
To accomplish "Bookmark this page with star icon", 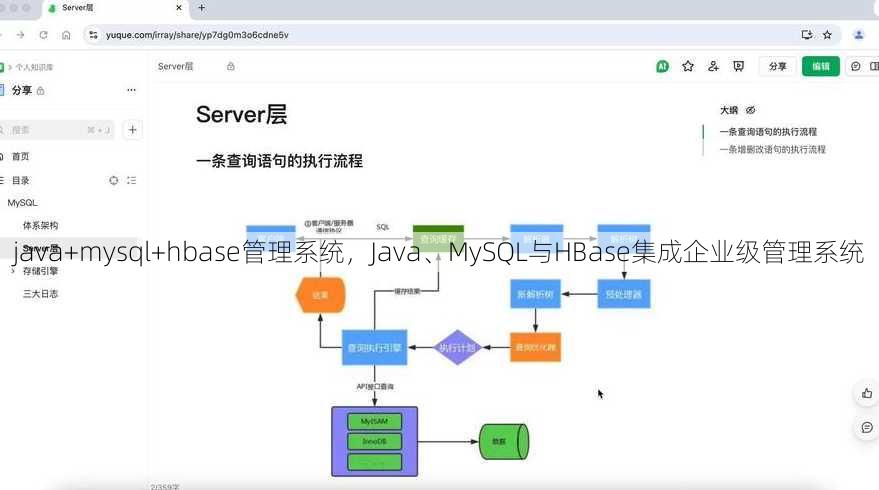I will (x=827, y=35).
